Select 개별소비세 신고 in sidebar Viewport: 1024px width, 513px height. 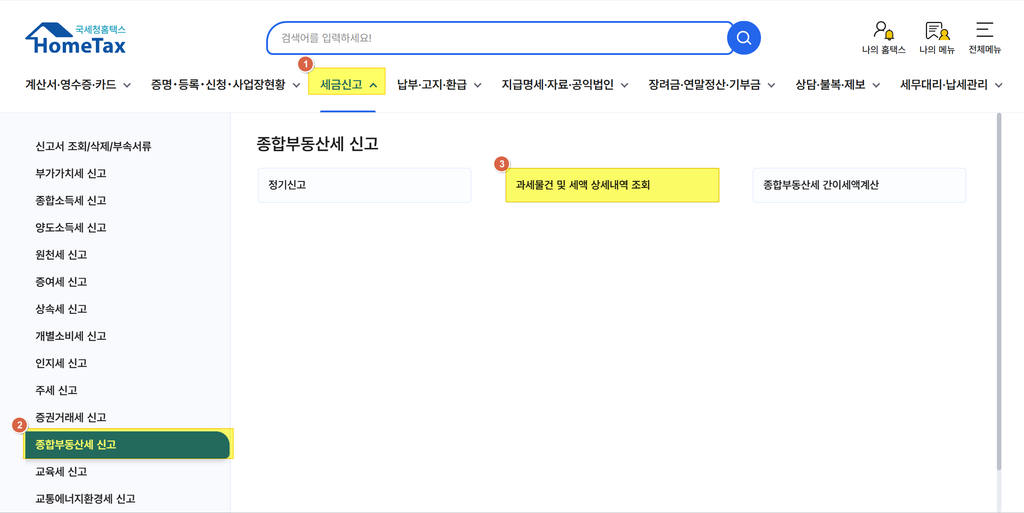tap(71, 336)
